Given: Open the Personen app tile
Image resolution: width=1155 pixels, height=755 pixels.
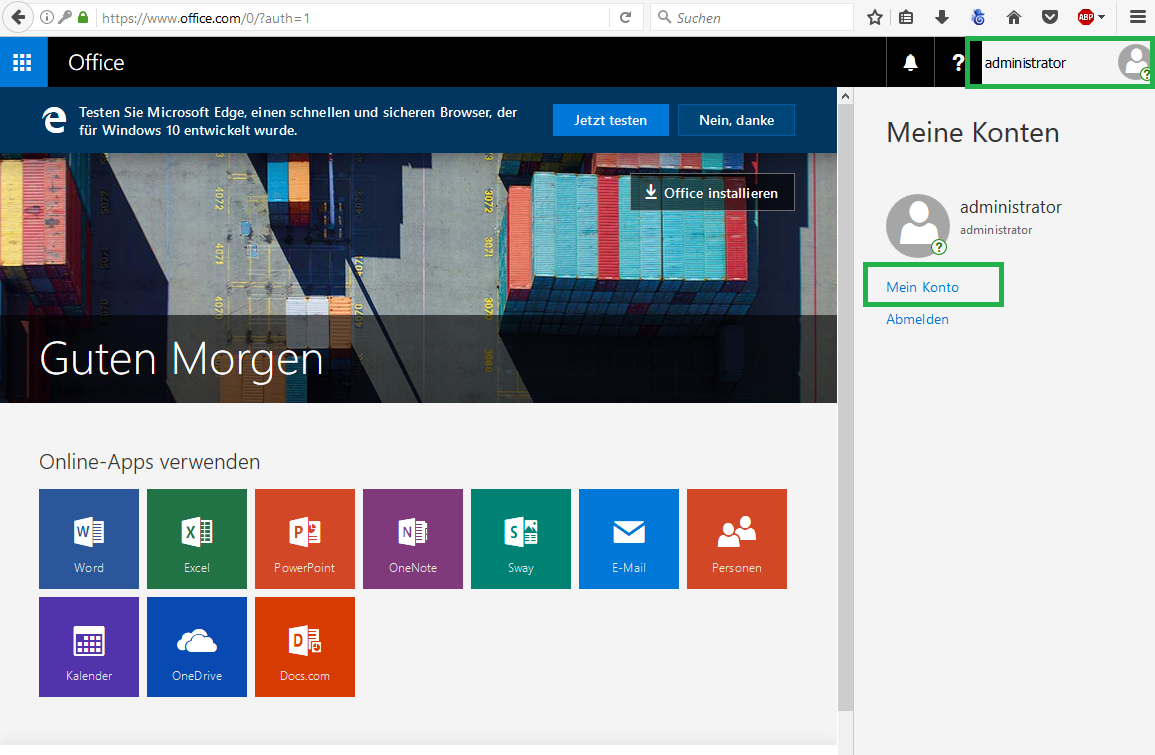Looking at the screenshot, I should click(x=737, y=539).
